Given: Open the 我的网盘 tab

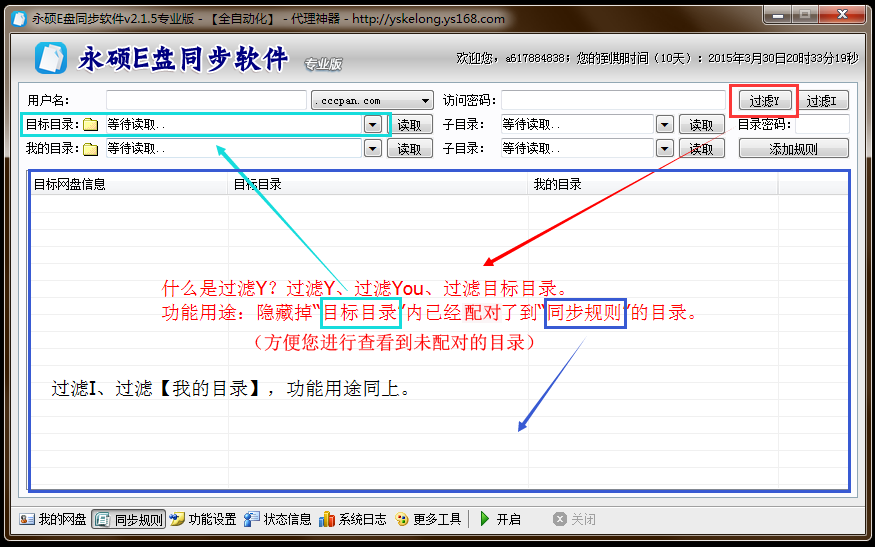Looking at the screenshot, I should coord(53,519).
